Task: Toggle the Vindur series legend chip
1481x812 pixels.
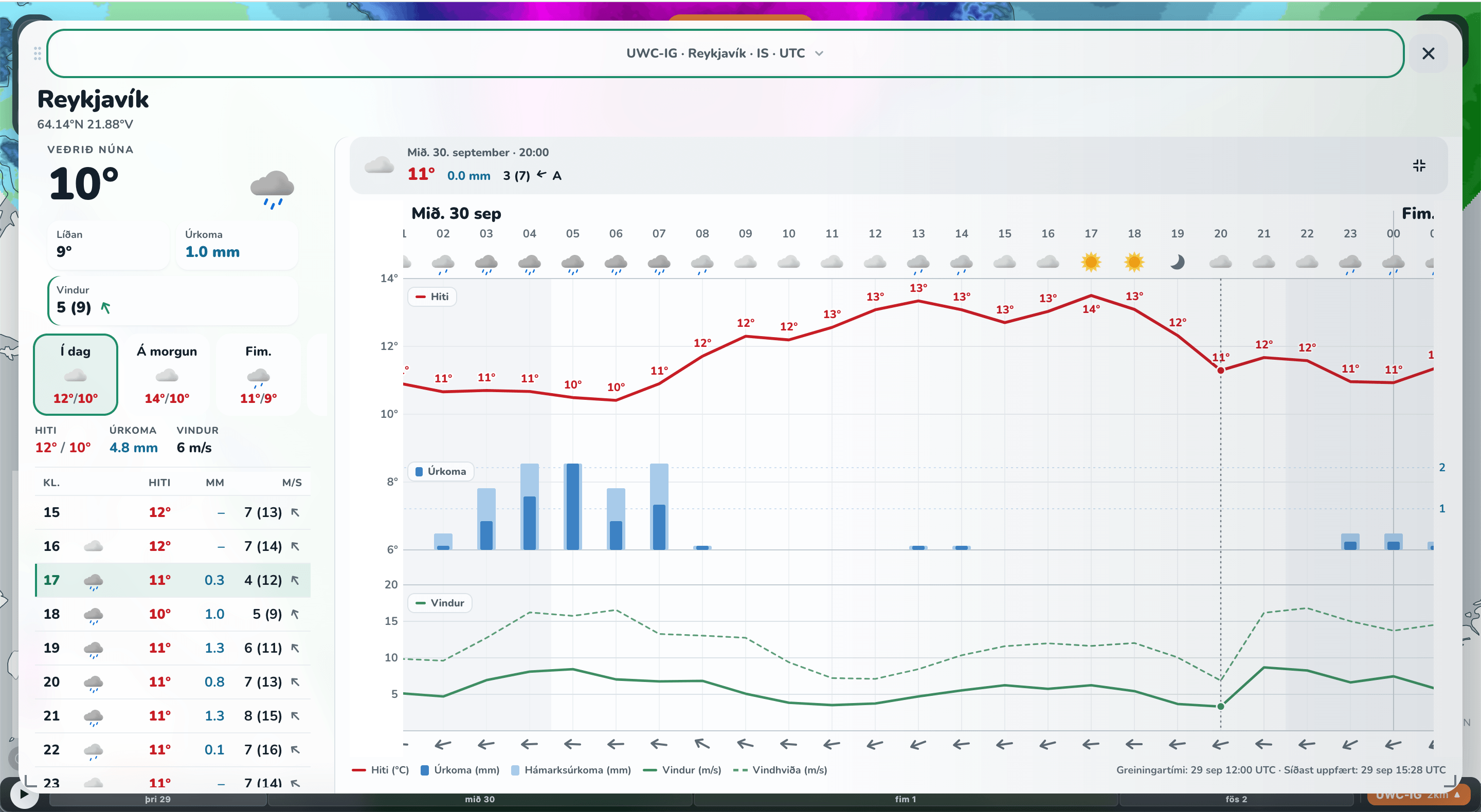Action: tap(440, 603)
